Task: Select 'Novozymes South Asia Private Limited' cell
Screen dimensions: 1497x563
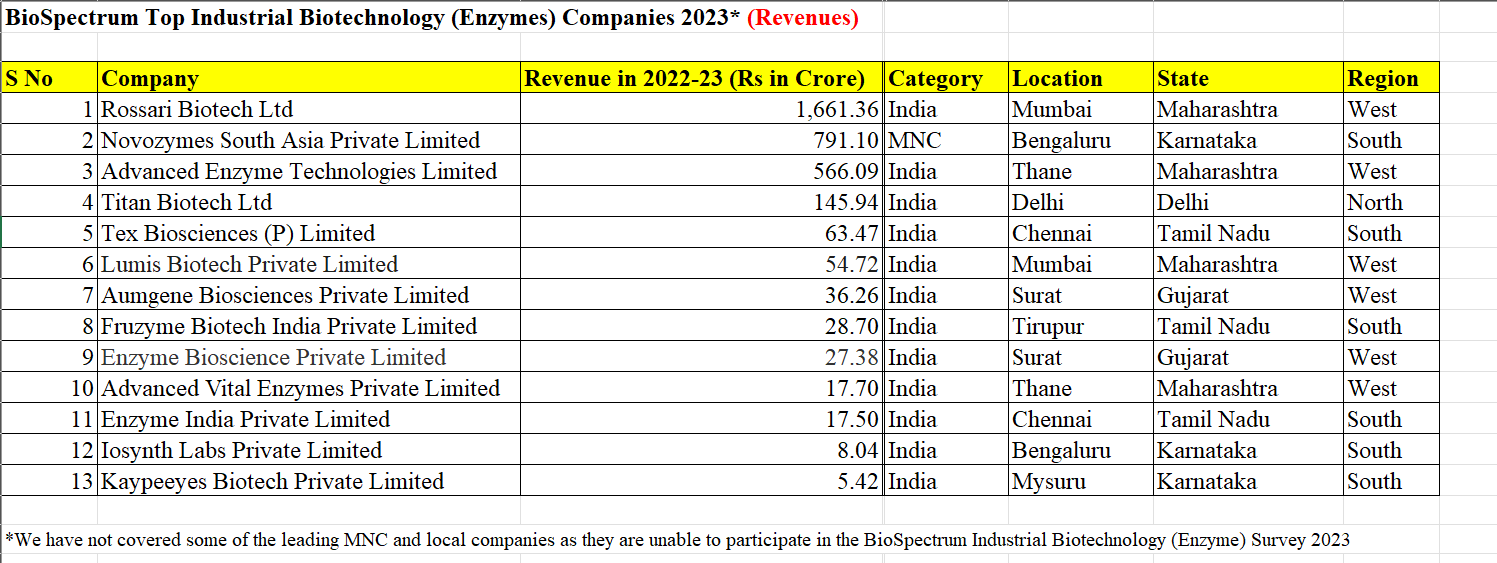Action: click(x=309, y=140)
